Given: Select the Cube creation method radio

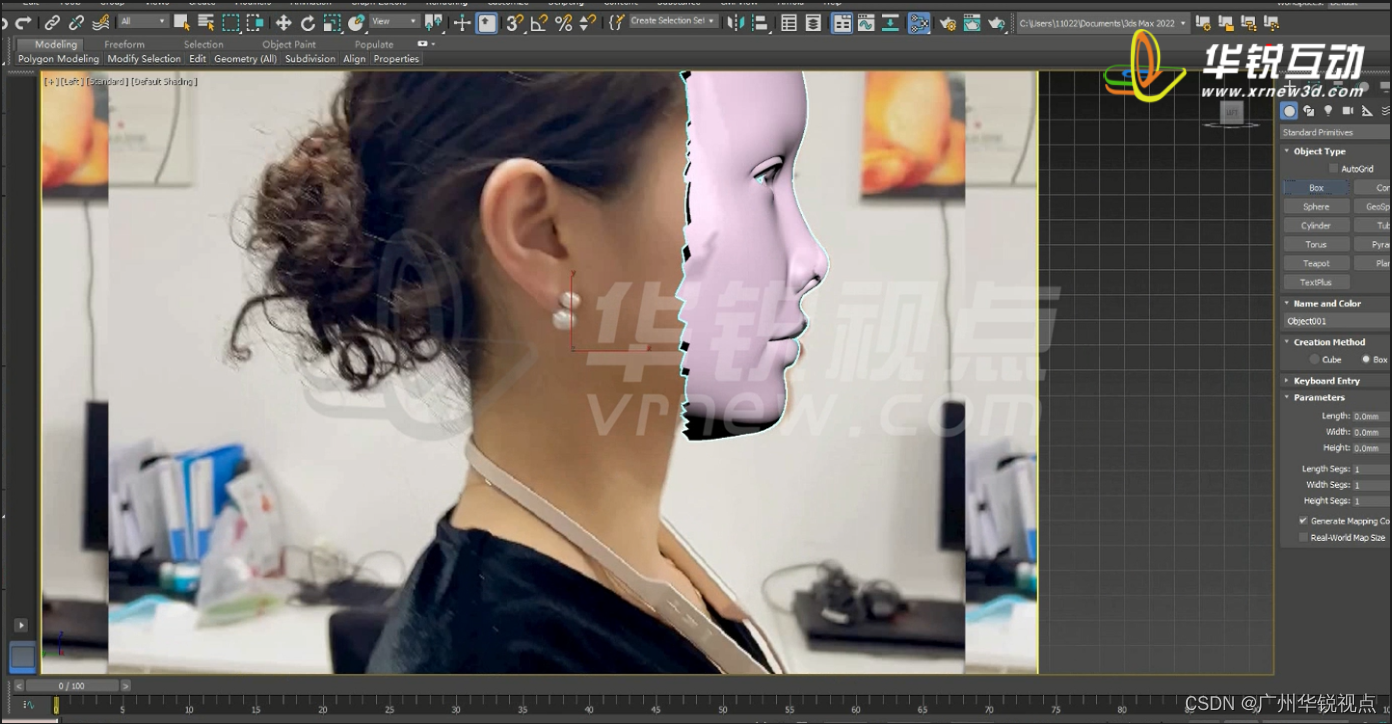Looking at the screenshot, I should (x=1315, y=359).
